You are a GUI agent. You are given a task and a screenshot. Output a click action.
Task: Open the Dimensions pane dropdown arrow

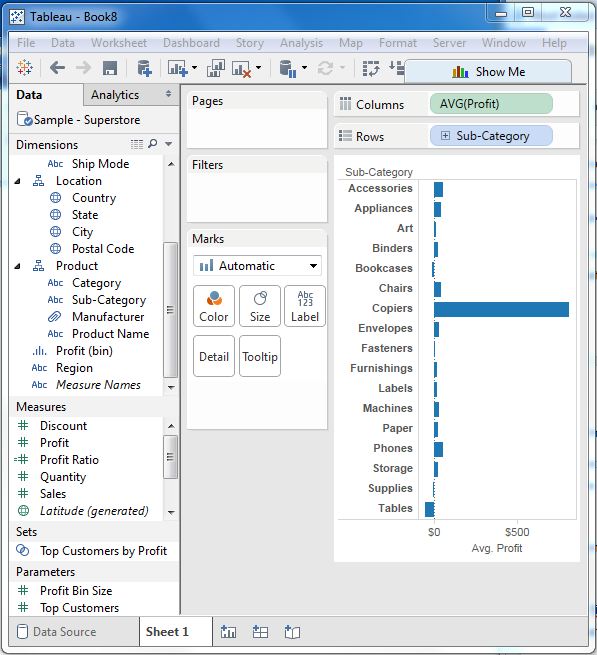pos(169,144)
